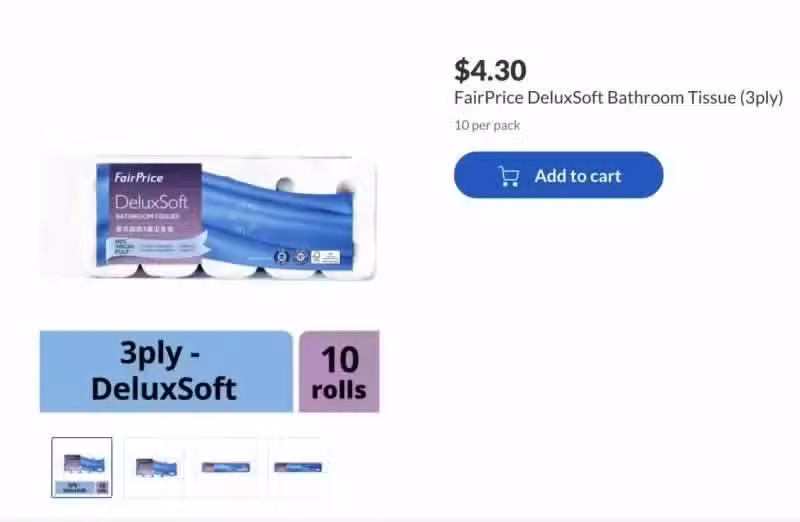Select the second product thumbnail

point(156,467)
